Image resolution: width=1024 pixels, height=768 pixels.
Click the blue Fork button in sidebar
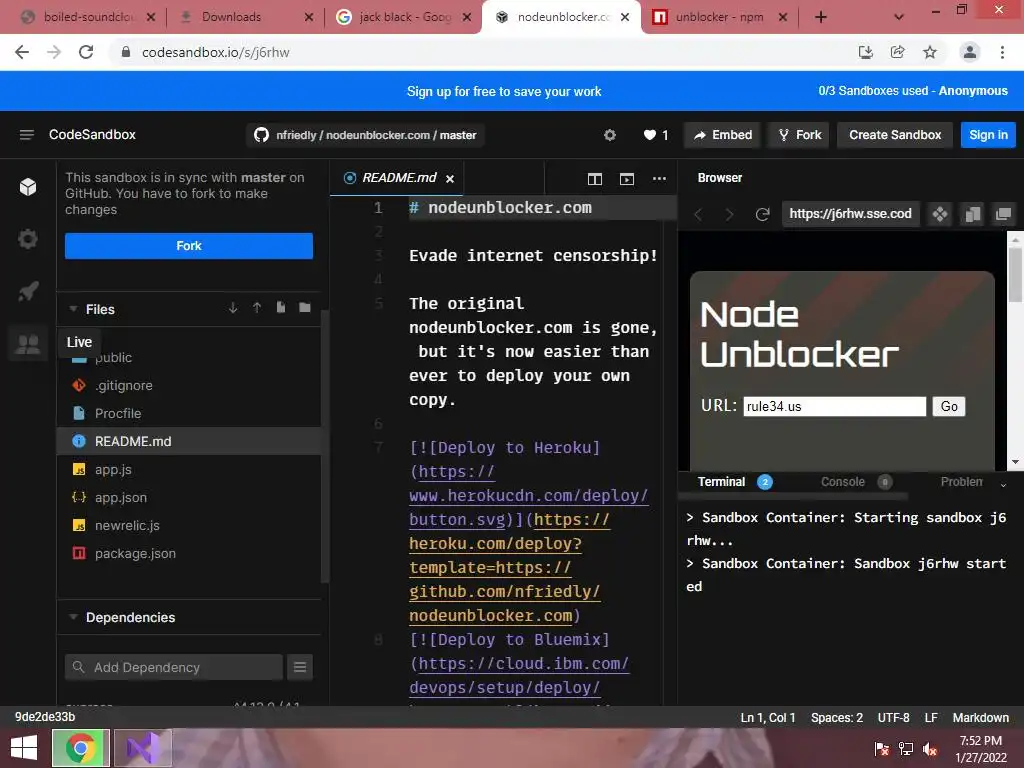click(189, 246)
